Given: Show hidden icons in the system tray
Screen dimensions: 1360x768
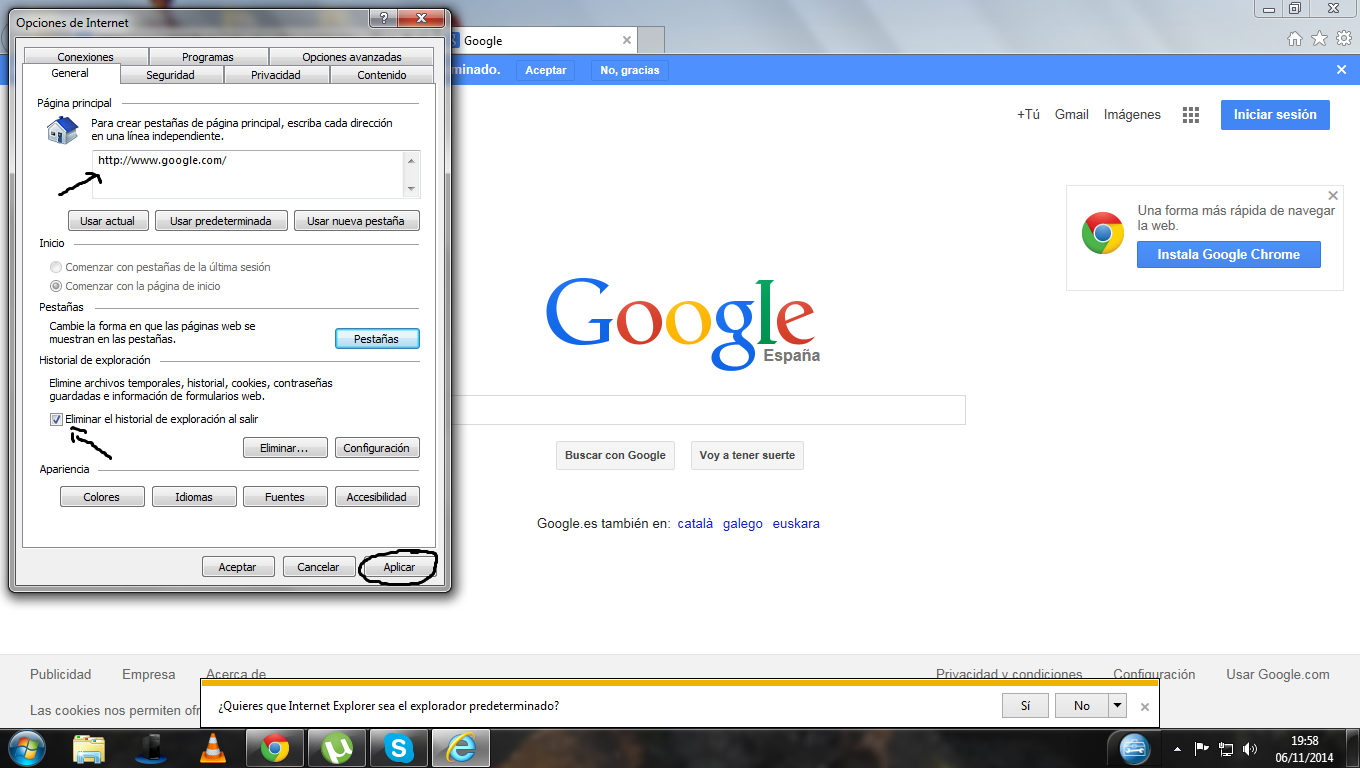Looking at the screenshot, I should 1177,748.
